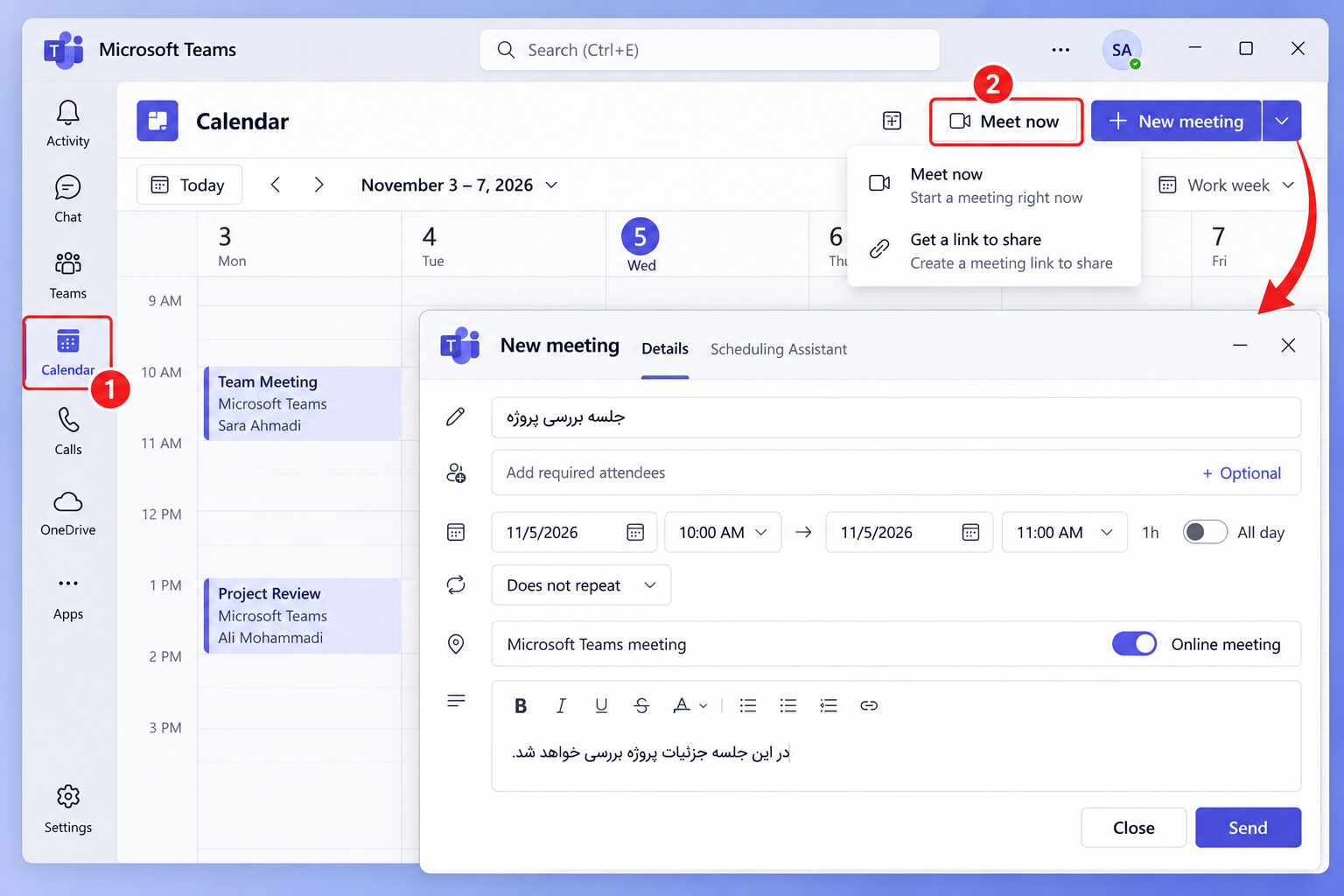The height and width of the screenshot is (896, 1344).
Task: Open Settings in the sidebar
Action: (x=67, y=809)
